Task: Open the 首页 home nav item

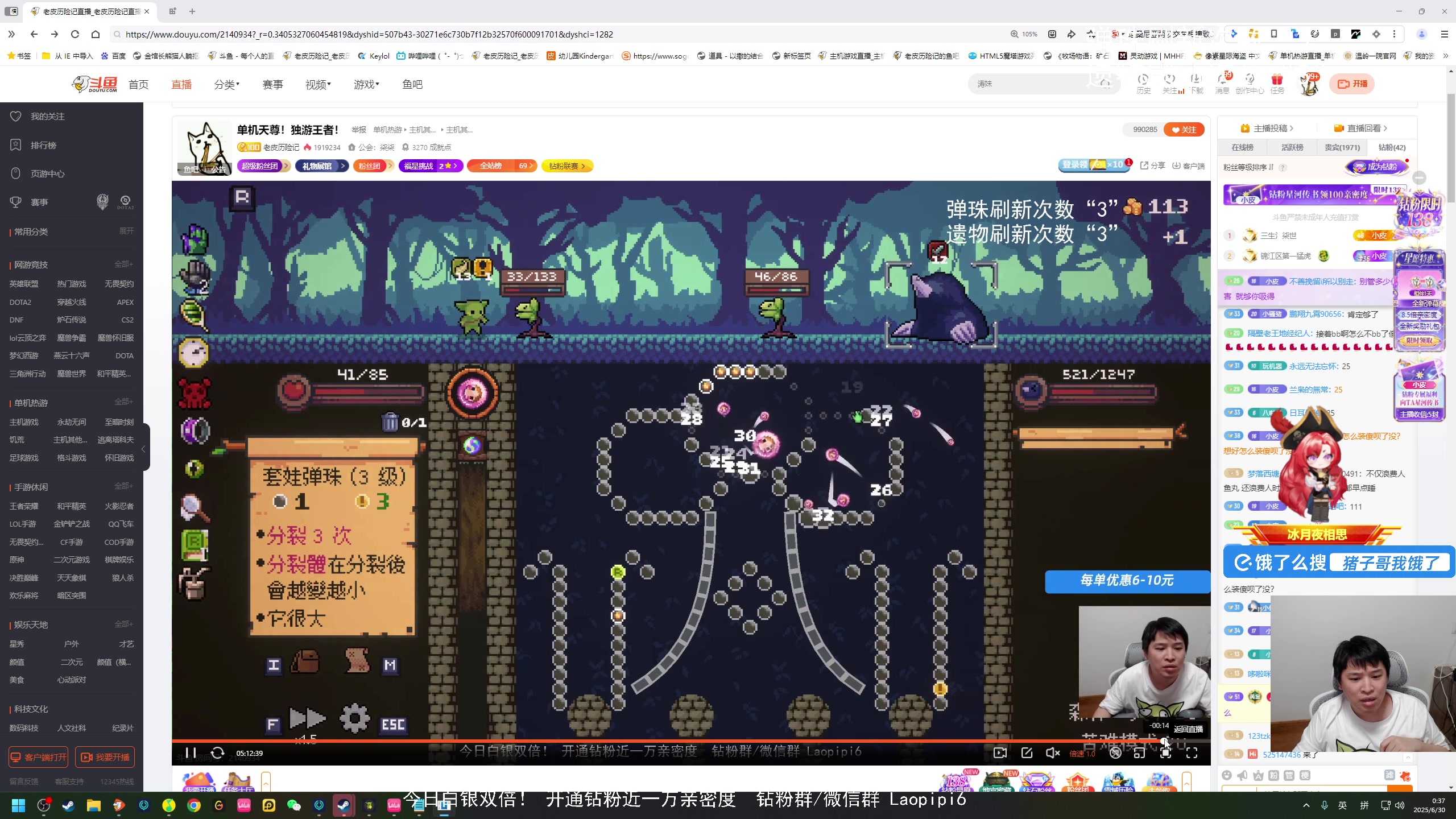Action: click(x=138, y=84)
